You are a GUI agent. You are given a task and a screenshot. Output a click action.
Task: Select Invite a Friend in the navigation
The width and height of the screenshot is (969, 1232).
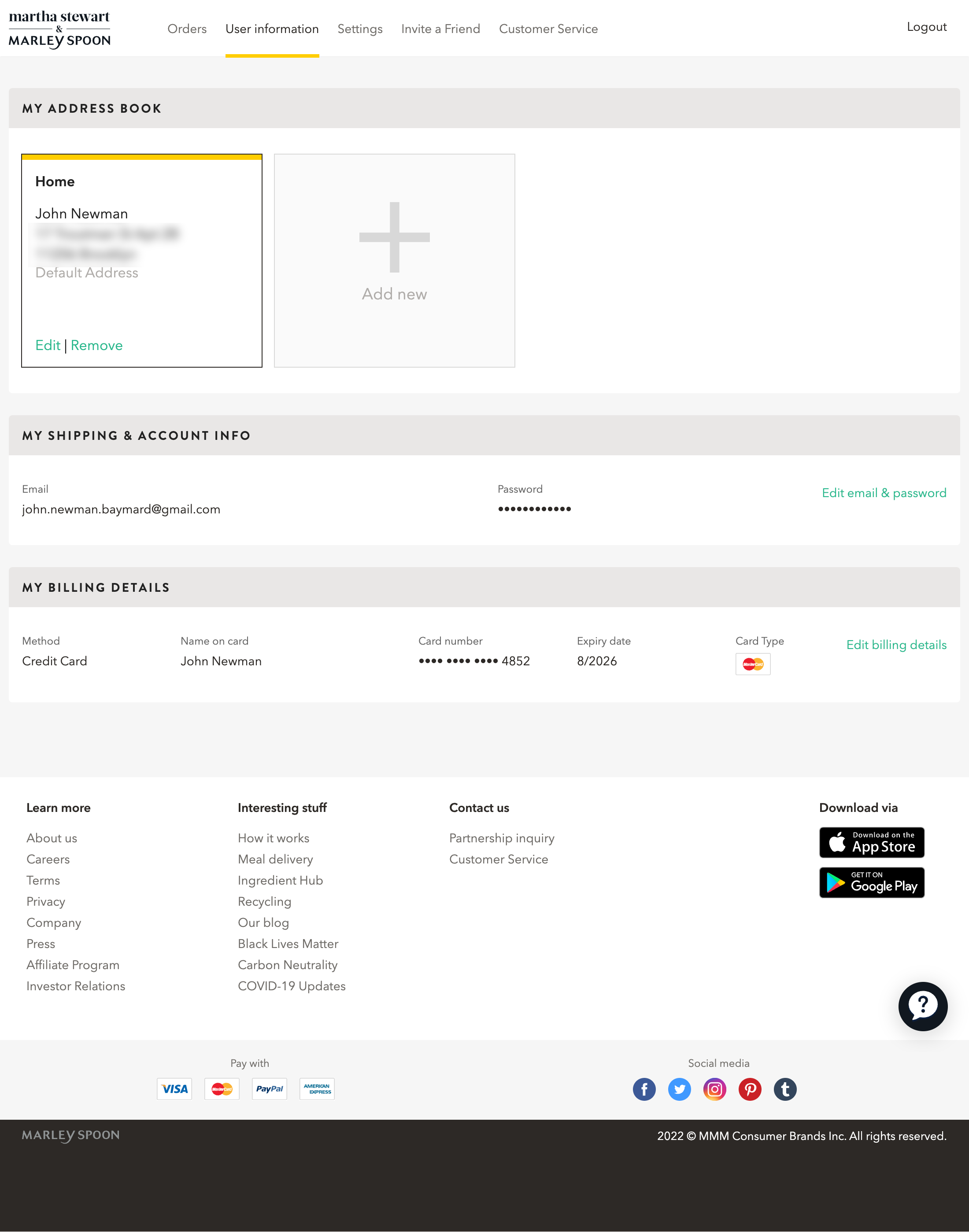click(x=441, y=28)
